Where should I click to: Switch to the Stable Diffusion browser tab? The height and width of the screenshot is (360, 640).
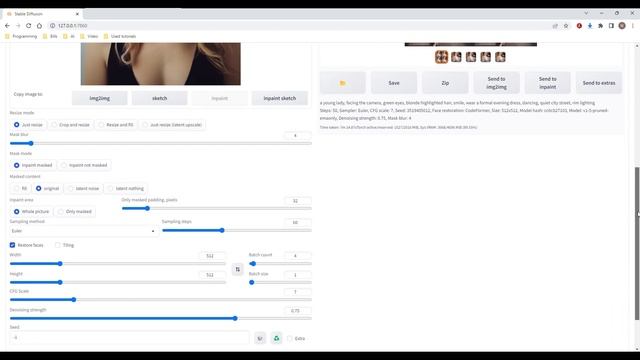pyautogui.click(x=42, y=14)
